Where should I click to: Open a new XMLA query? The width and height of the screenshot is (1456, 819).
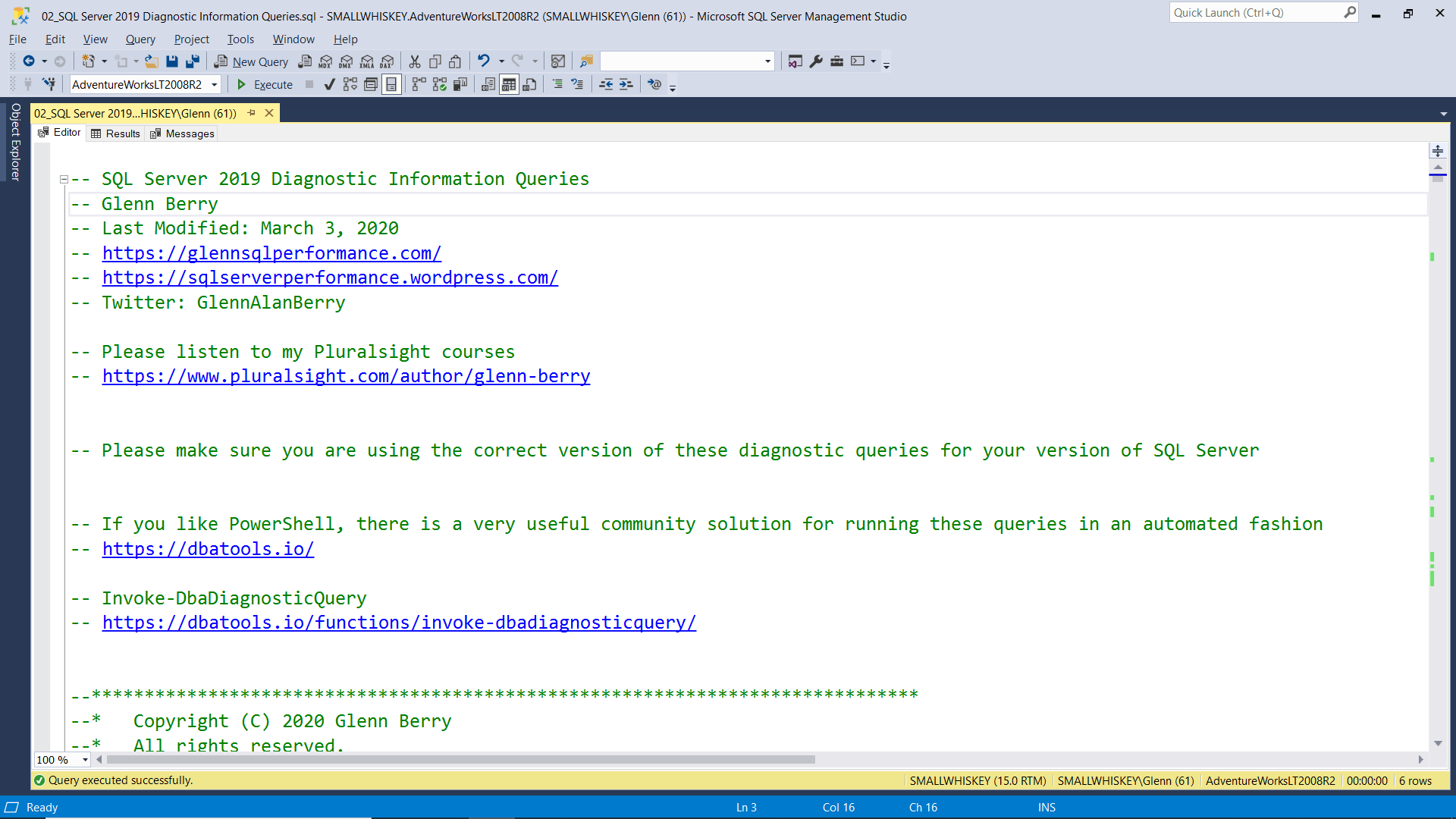[x=367, y=61]
